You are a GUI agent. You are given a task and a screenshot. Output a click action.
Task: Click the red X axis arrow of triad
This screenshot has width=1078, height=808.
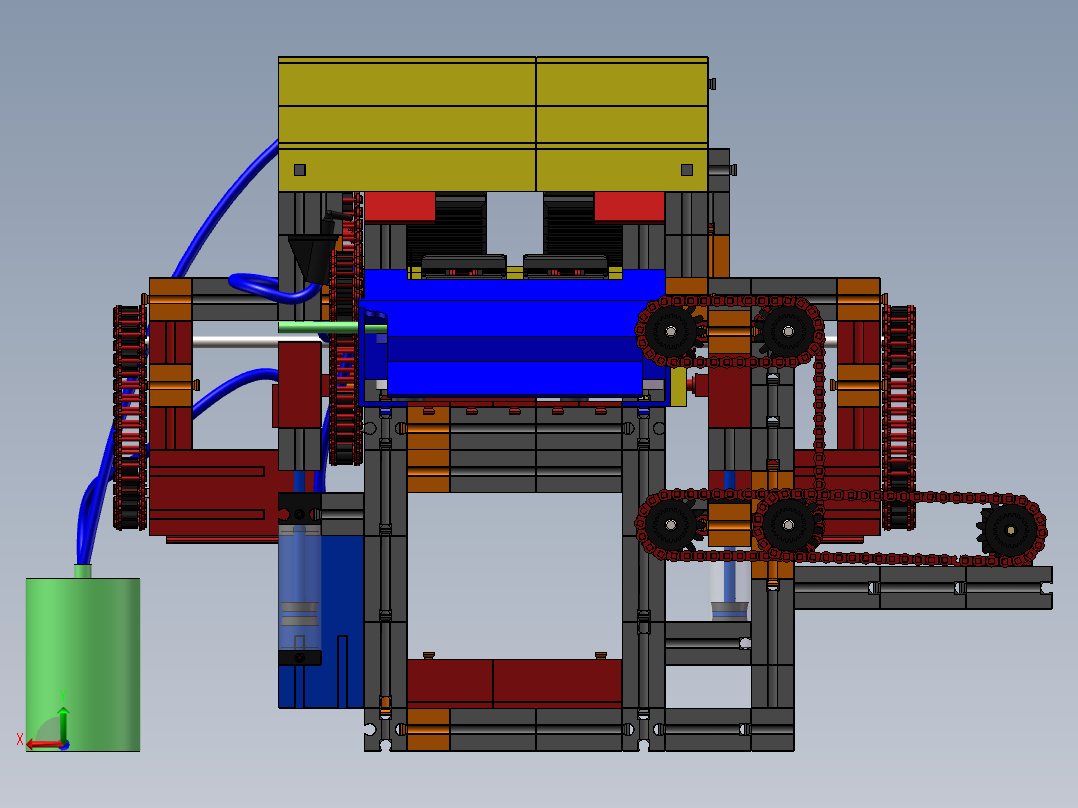point(44,744)
